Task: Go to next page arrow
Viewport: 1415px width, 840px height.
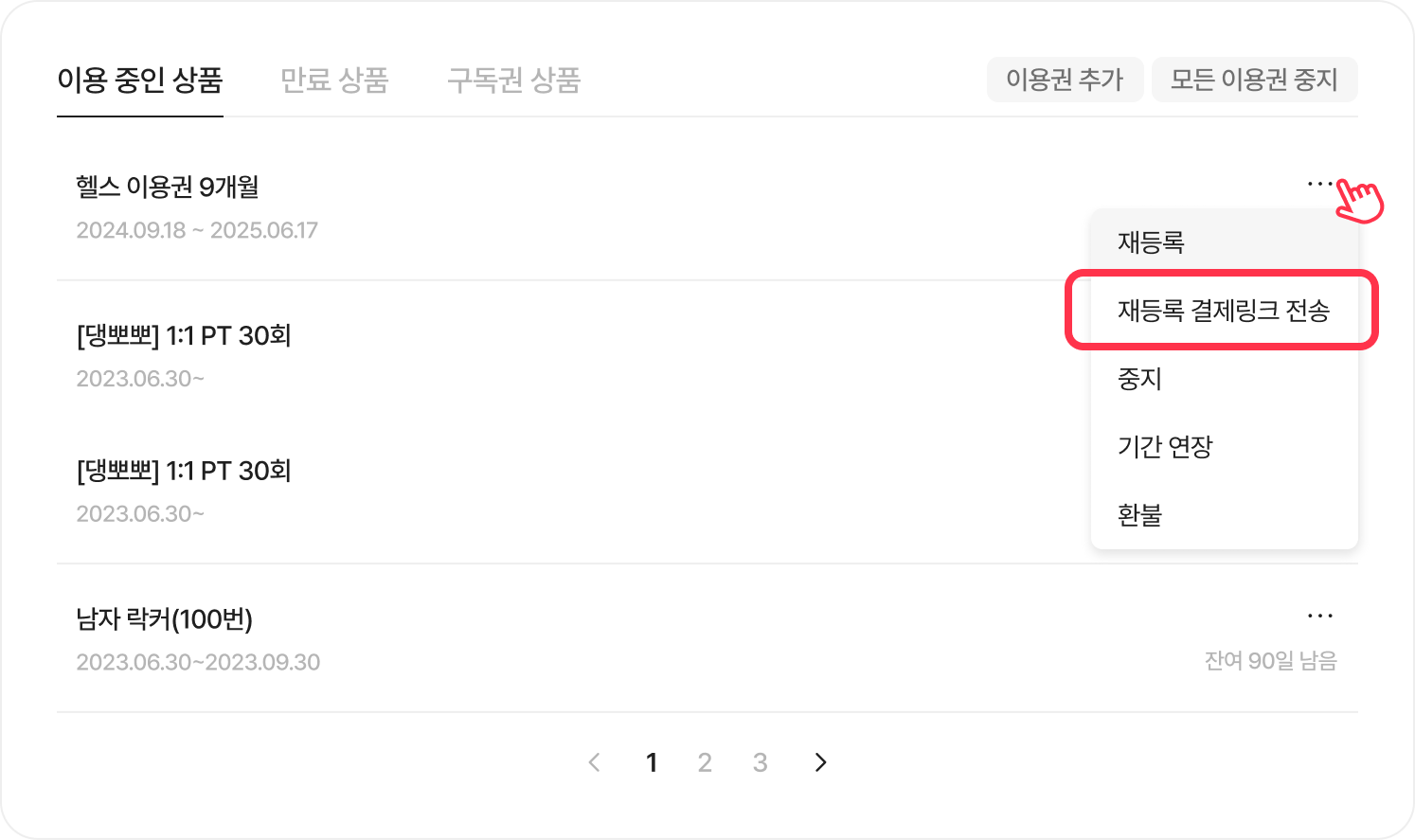Action: pos(820,762)
